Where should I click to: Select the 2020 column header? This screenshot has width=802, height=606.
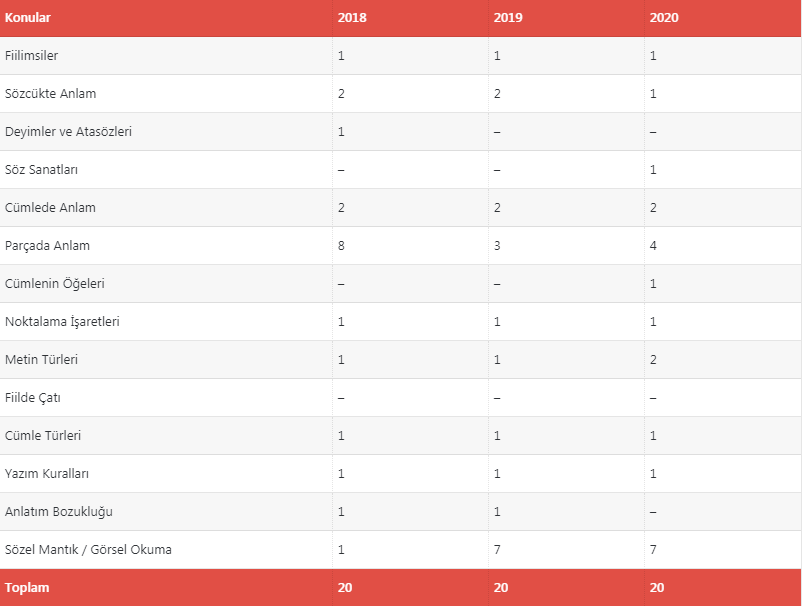coord(664,17)
